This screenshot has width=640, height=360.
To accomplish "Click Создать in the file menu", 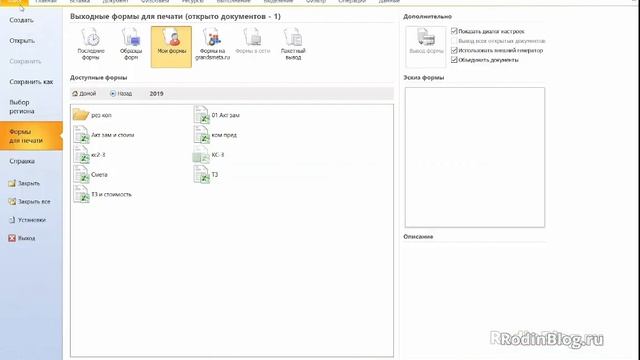I will (x=22, y=20).
